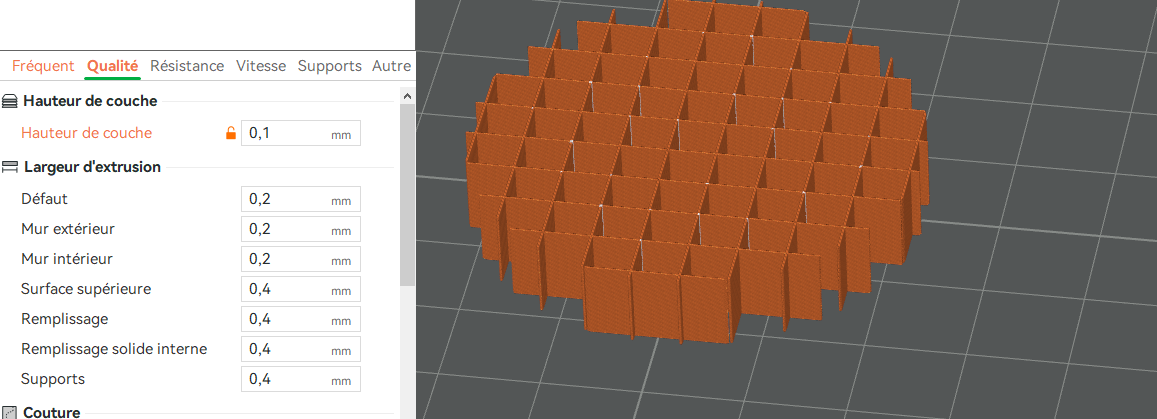1157x419 pixels.
Task: Go to the Supports tab
Action: (330, 66)
